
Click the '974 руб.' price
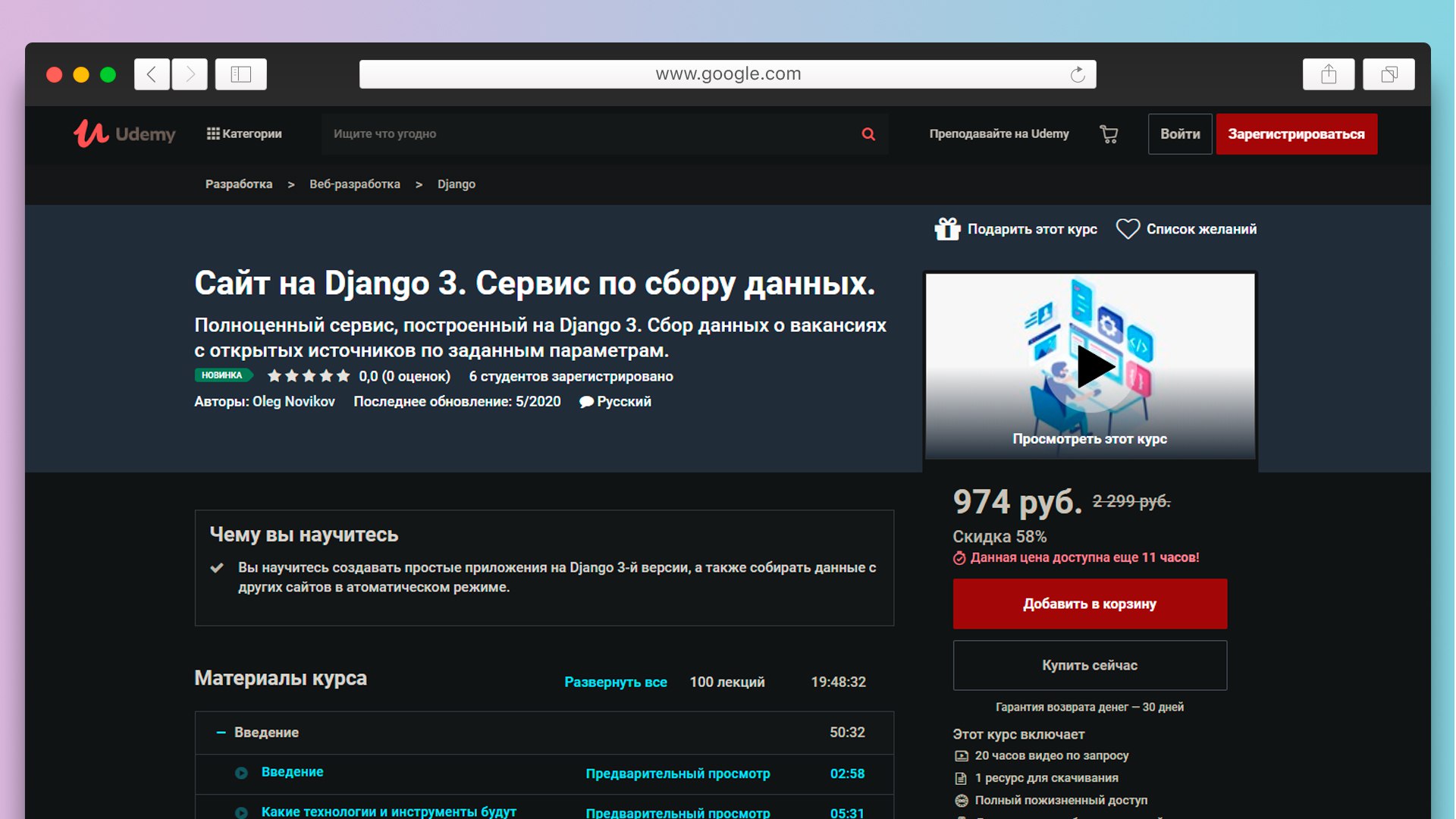(x=1017, y=501)
